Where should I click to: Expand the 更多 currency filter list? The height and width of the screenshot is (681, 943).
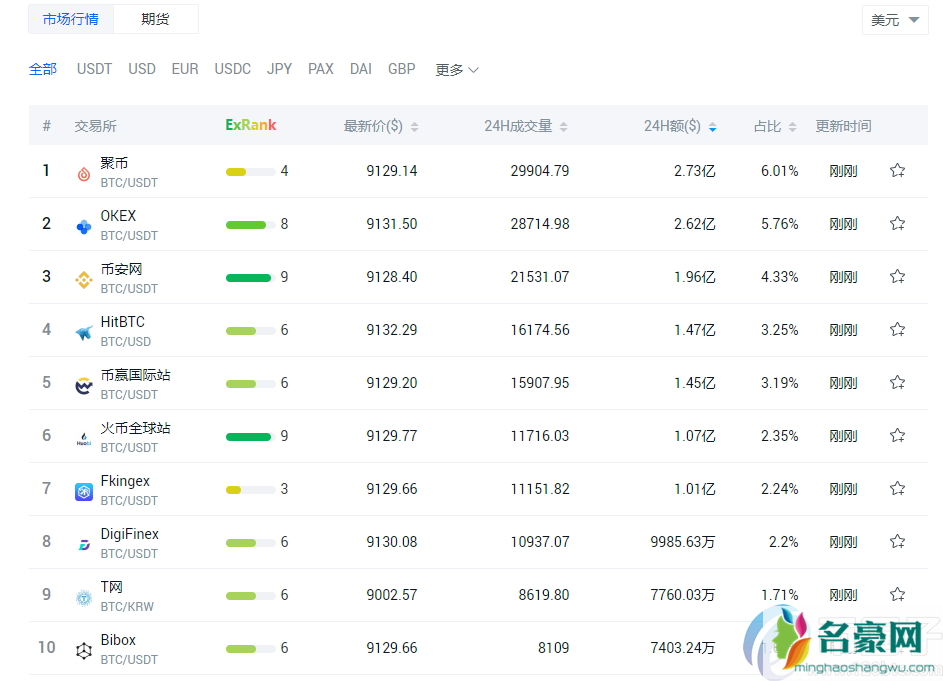pos(456,70)
